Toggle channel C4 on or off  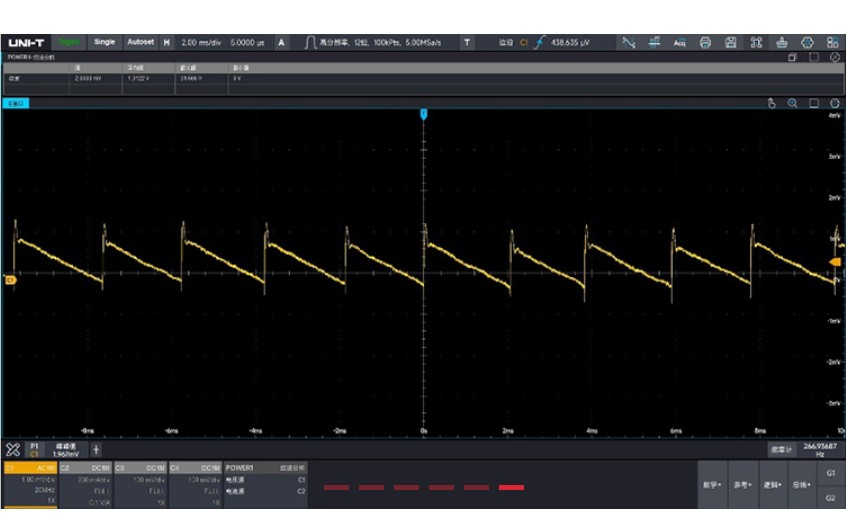coord(195,467)
